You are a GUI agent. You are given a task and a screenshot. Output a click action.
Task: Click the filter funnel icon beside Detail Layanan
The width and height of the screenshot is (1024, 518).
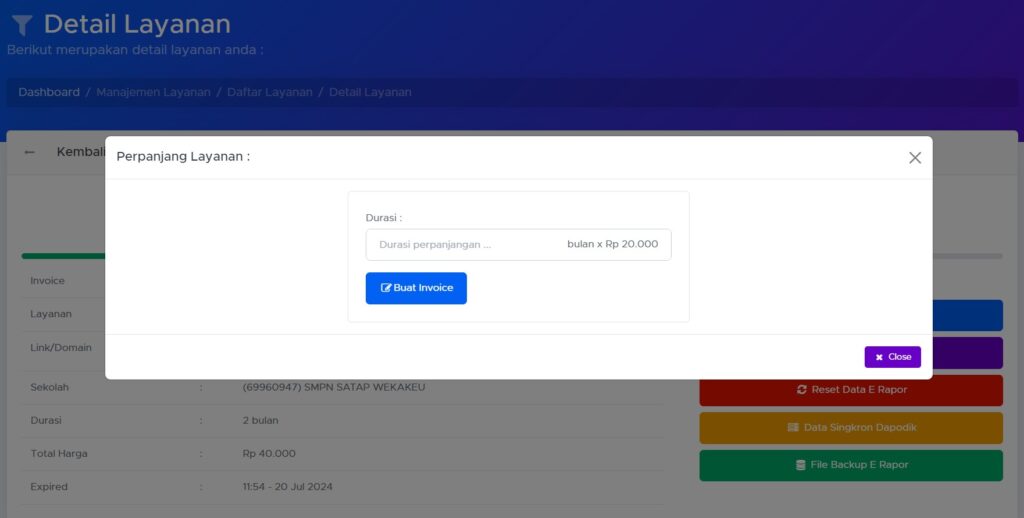click(x=22, y=25)
